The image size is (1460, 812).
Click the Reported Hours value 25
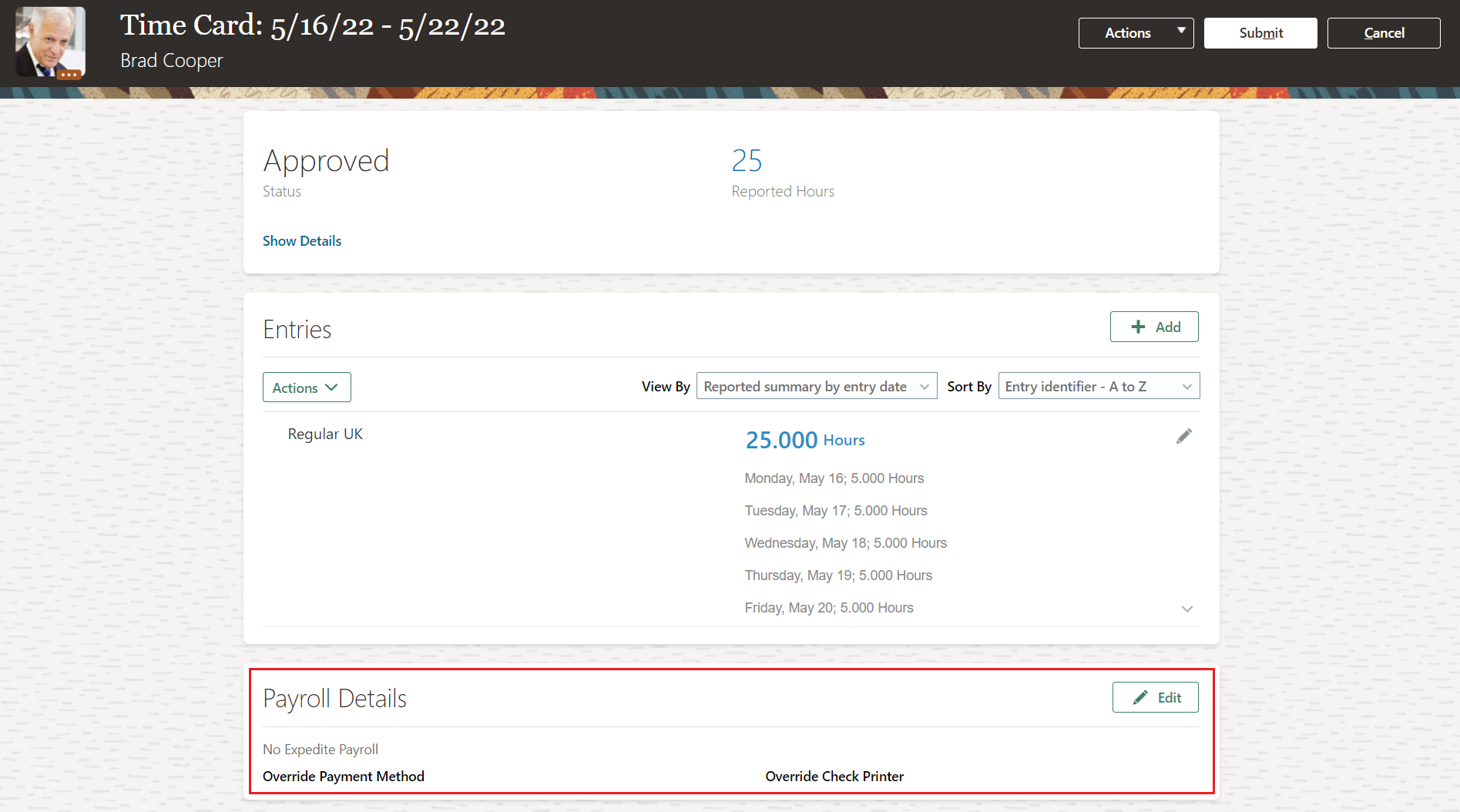747,161
